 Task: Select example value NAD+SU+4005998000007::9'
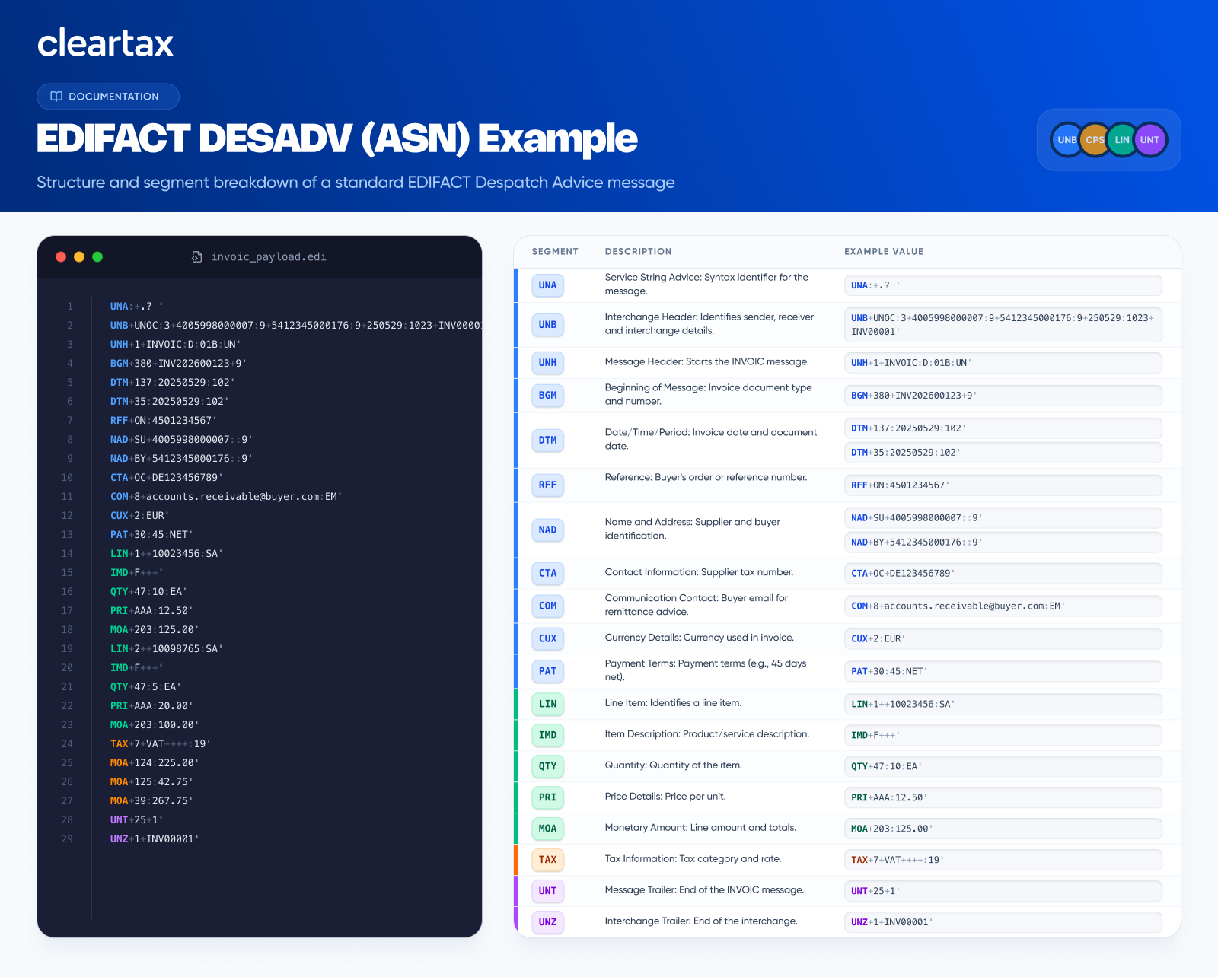(1003, 518)
